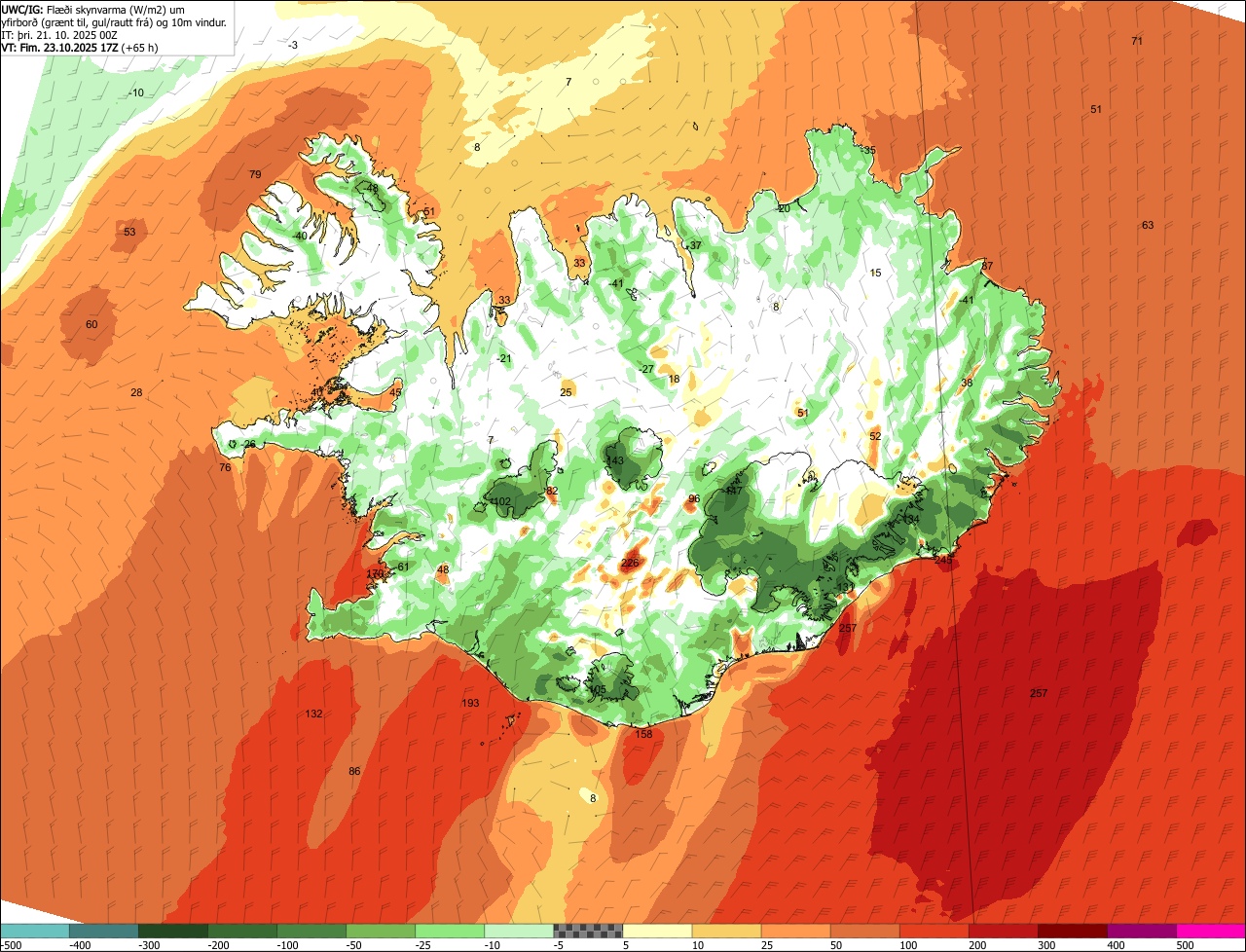Select legend swatch between -500 and -400
Viewport: 1246px width, 952px height.
click(34, 931)
